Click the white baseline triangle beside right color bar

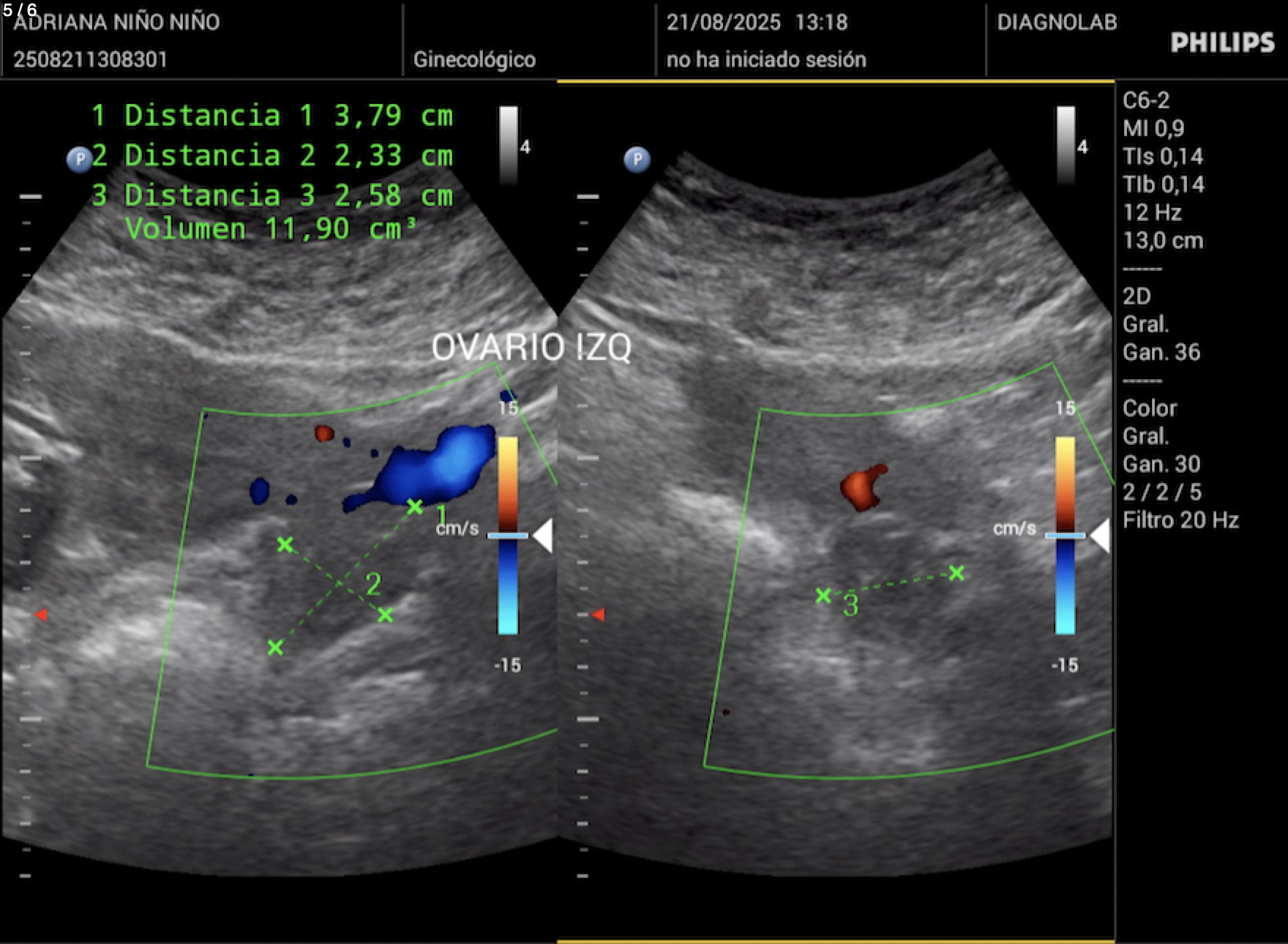click(1100, 536)
